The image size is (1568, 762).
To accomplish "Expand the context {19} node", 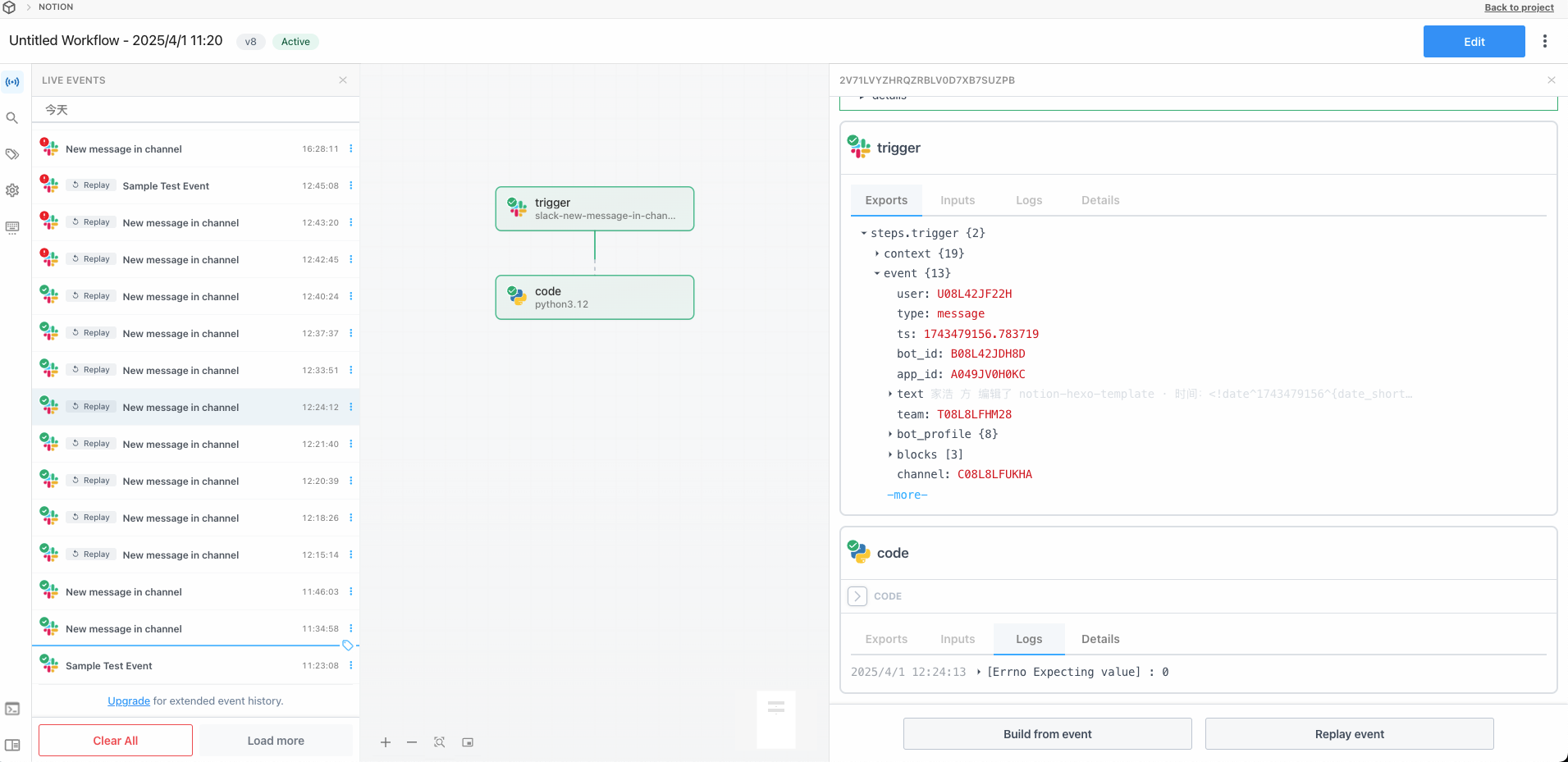I will click(x=877, y=253).
